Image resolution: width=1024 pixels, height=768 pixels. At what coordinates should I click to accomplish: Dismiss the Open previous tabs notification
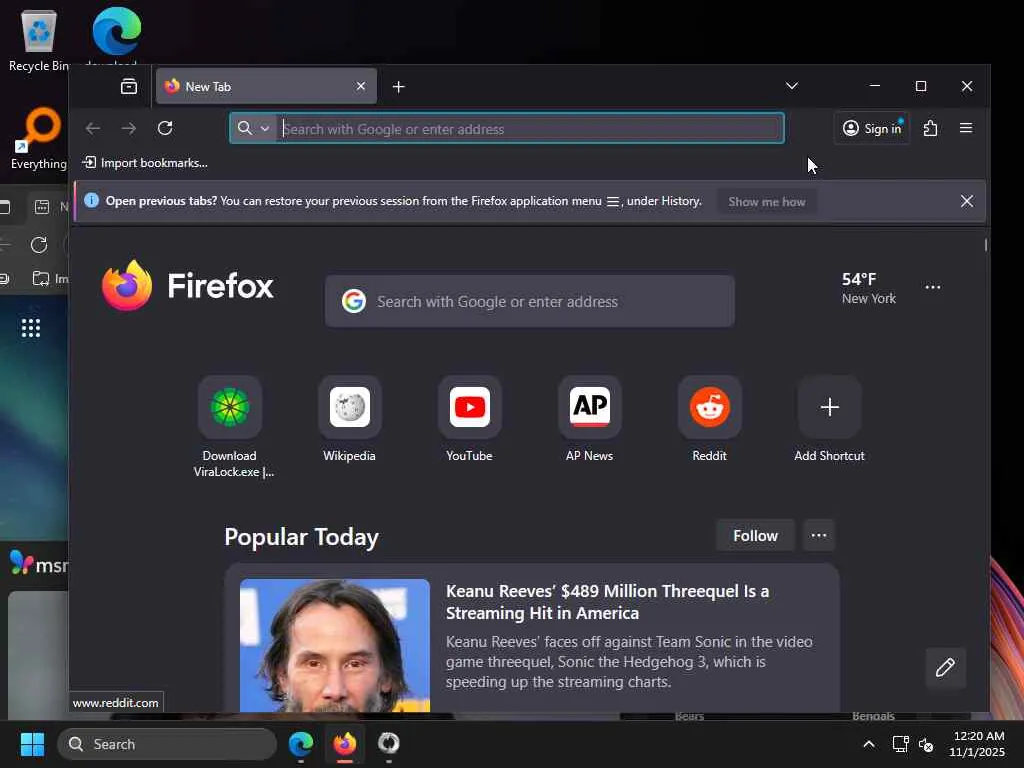pos(967,201)
